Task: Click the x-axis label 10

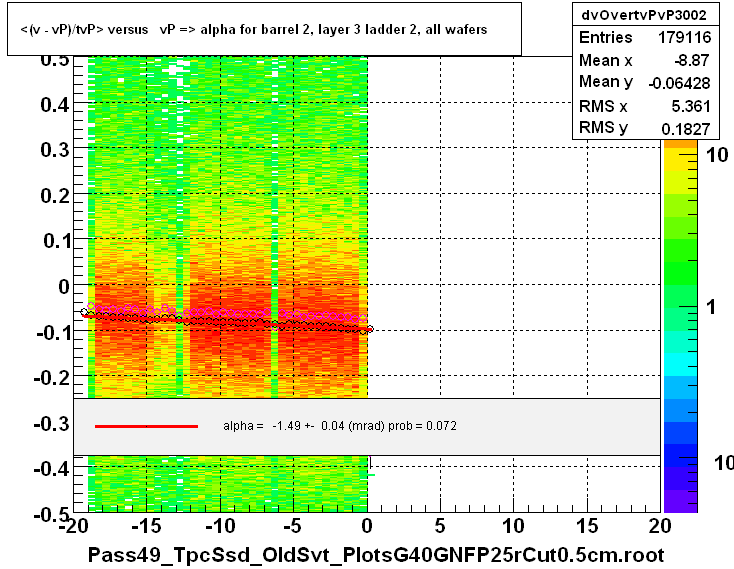Action: (514, 527)
